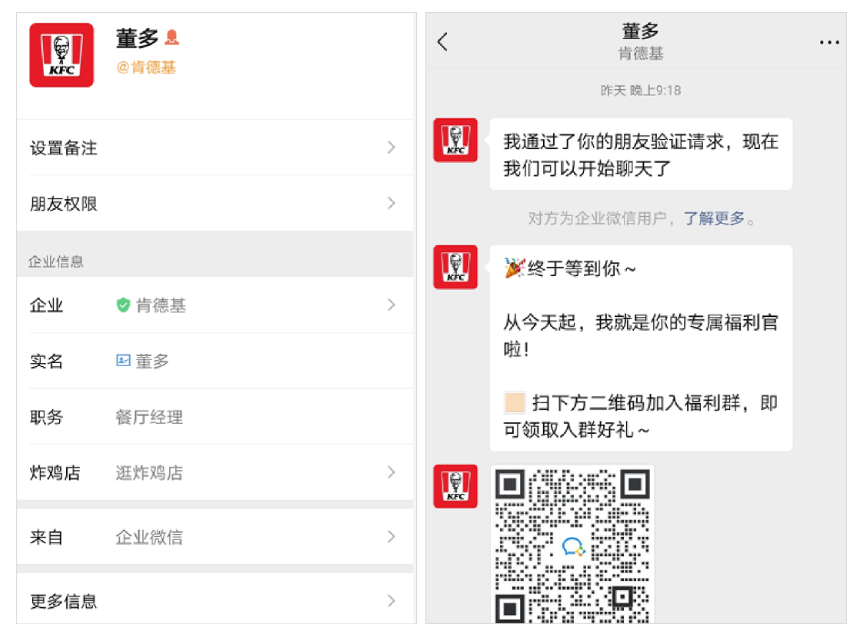
Task: Tap KFC avatar beside 终于等到你 message
Action: click(455, 267)
